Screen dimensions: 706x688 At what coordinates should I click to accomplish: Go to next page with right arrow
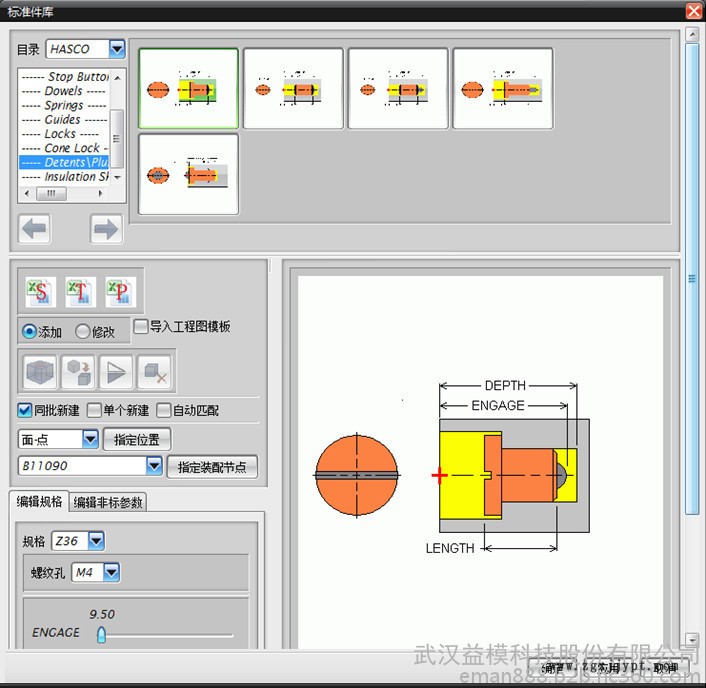click(106, 229)
